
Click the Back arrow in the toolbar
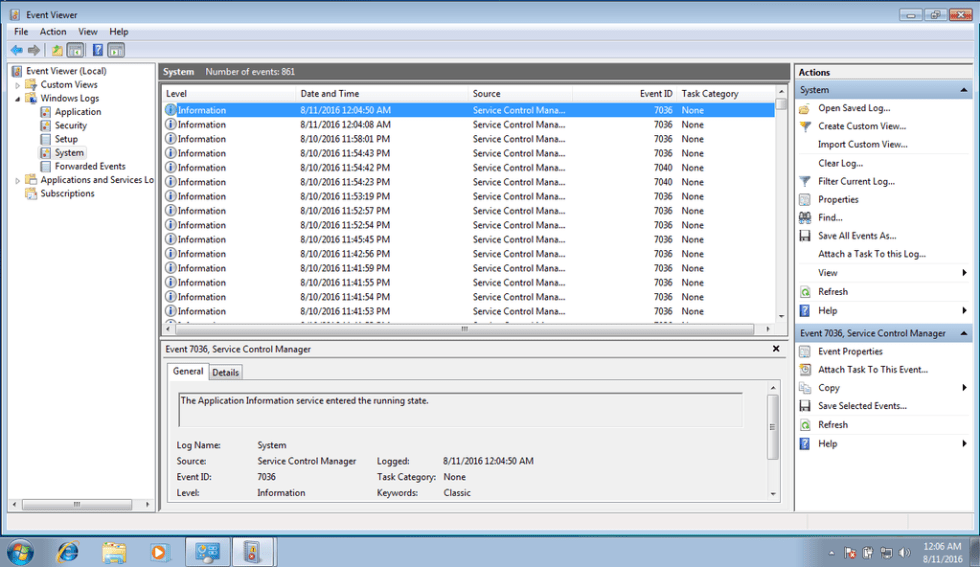tap(16, 50)
